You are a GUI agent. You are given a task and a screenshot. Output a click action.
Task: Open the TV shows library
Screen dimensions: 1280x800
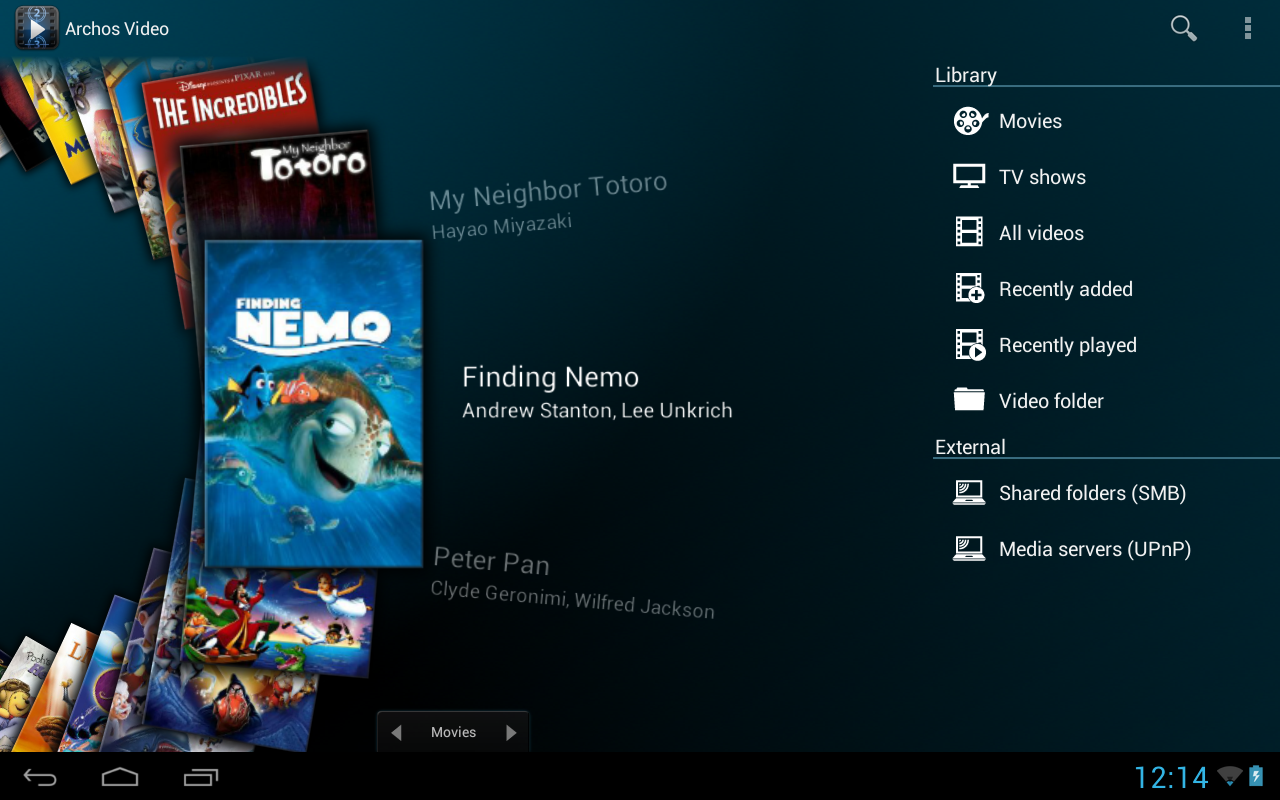coord(1042,177)
